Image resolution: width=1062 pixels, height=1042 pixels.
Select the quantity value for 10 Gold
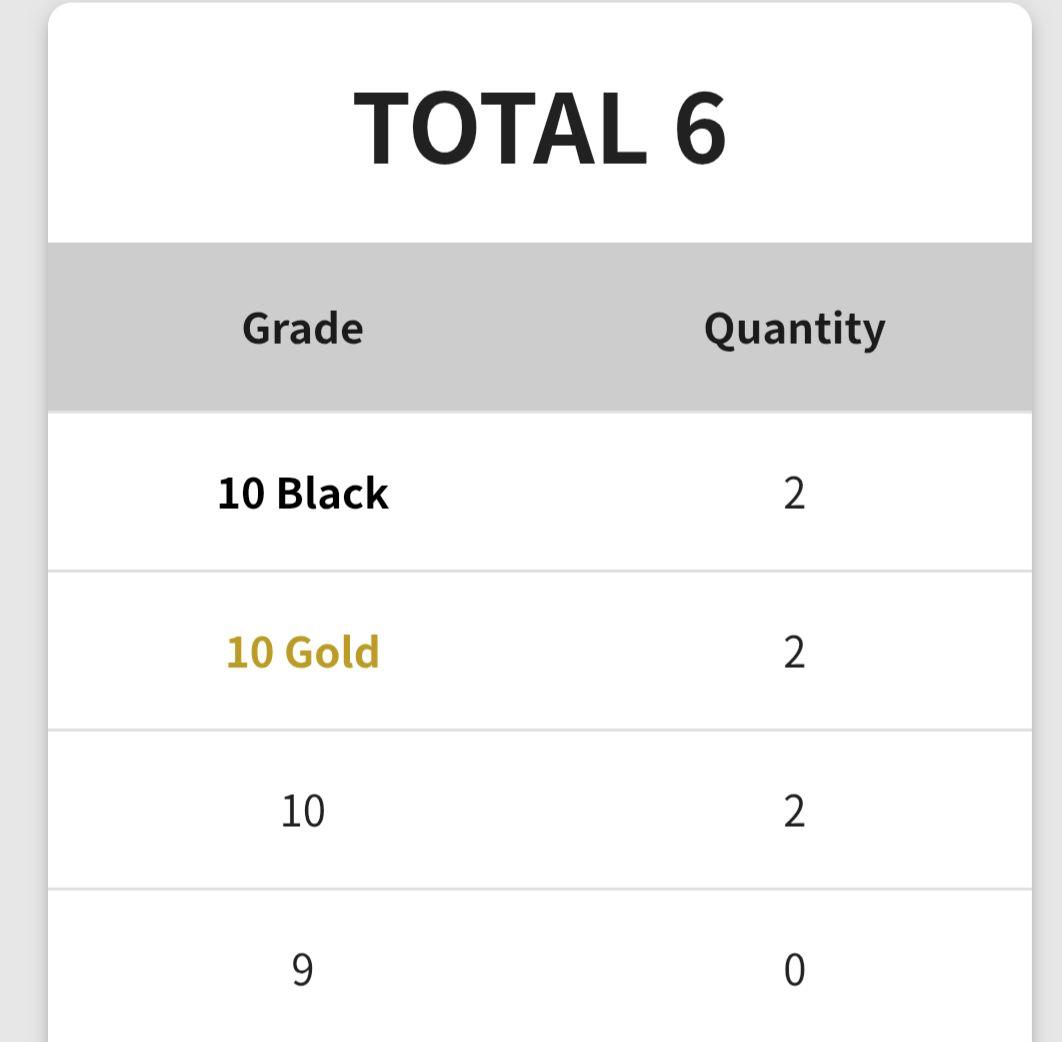tap(794, 652)
